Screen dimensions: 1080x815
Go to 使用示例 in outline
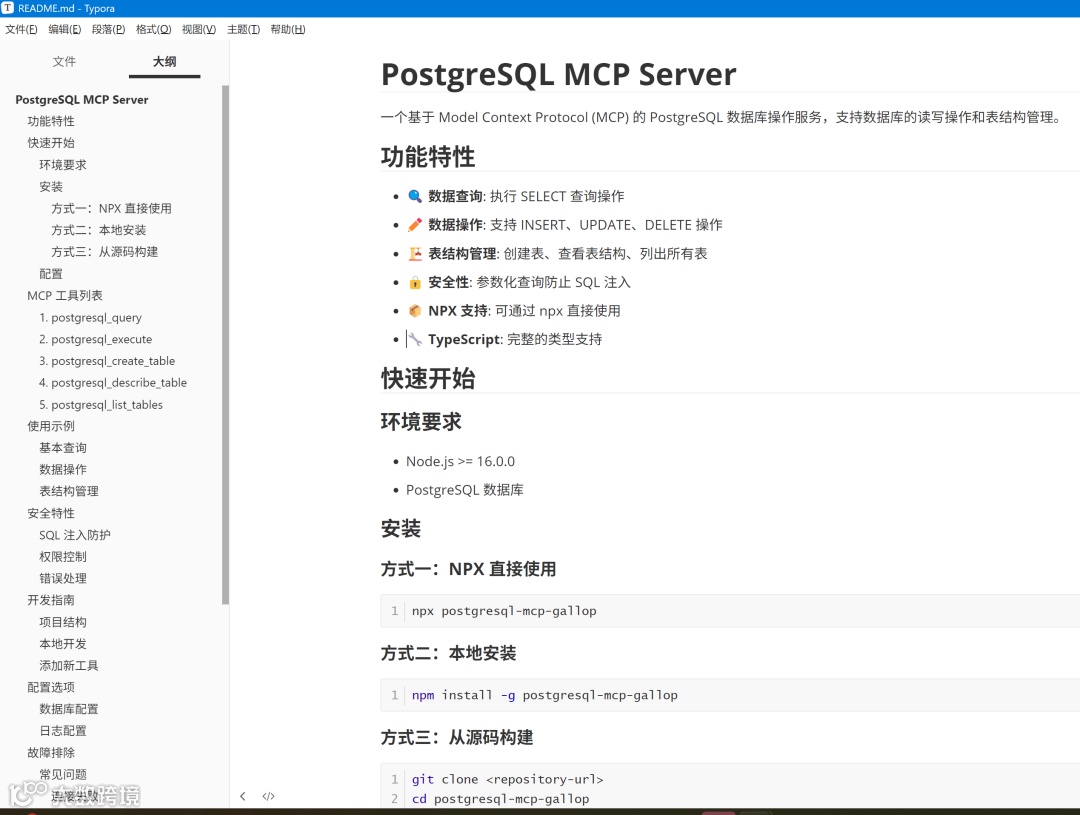[51, 426]
